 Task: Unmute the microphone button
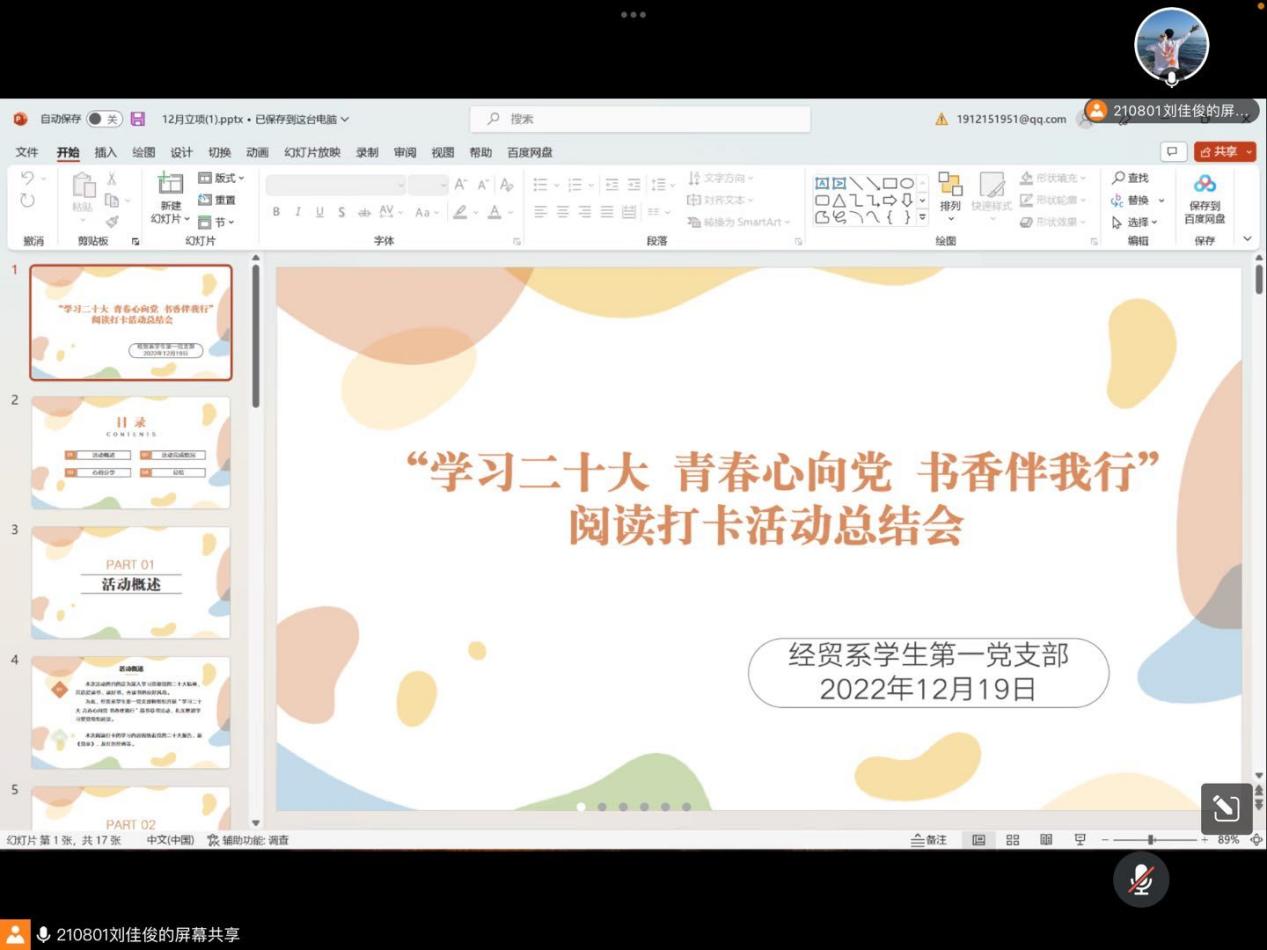[1141, 879]
